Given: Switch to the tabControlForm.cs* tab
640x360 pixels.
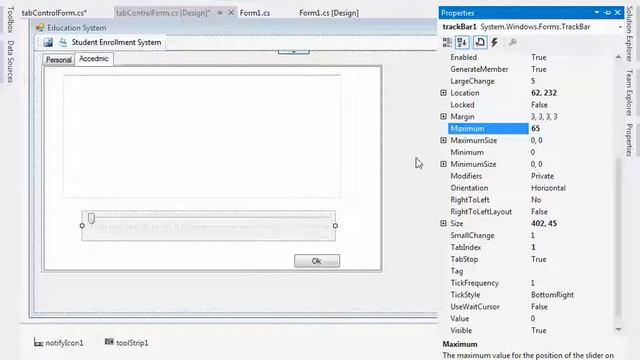Looking at the screenshot, I should [54, 13].
